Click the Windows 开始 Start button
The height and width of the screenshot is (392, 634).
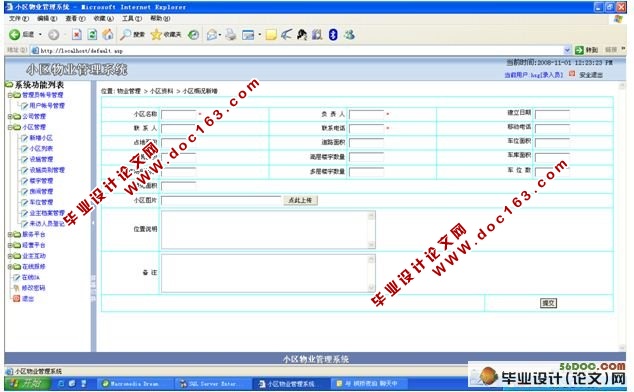27,383
